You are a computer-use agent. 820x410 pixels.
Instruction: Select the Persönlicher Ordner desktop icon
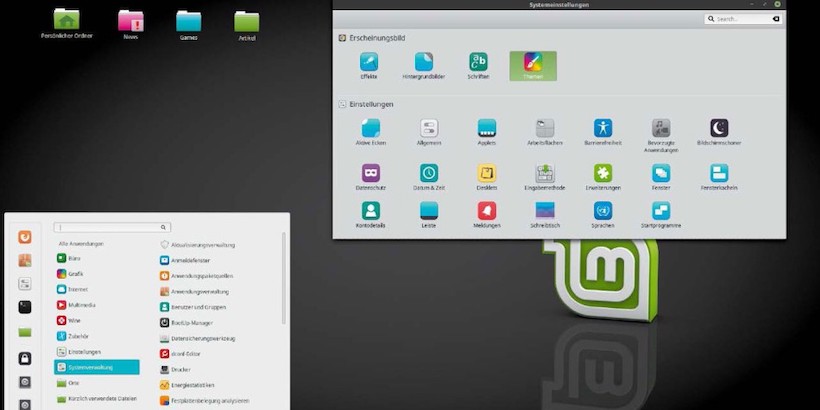[66, 24]
